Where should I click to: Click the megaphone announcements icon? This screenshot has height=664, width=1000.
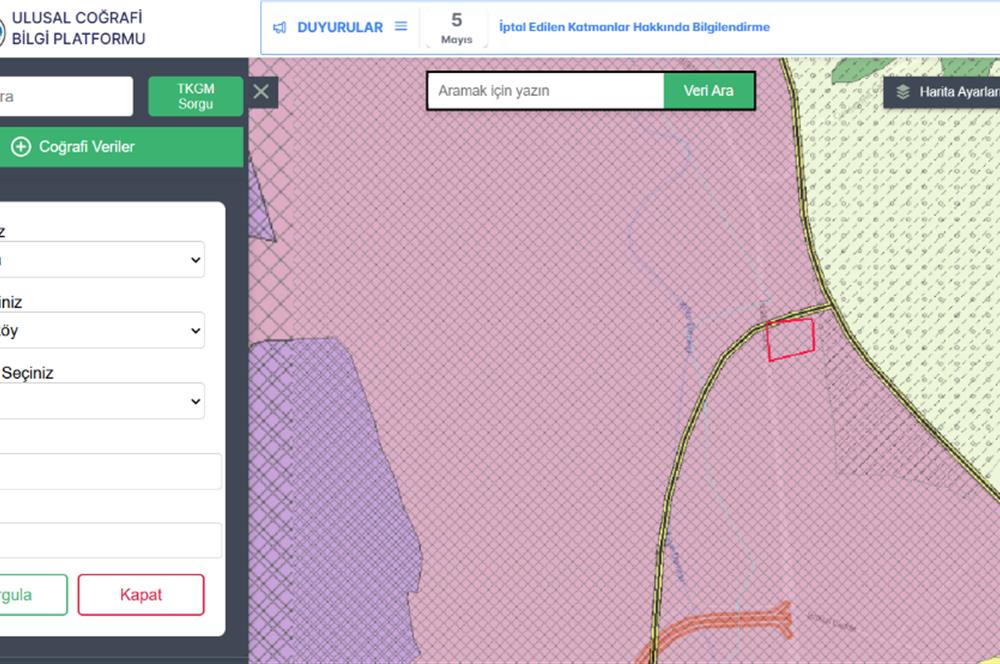[279, 27]
